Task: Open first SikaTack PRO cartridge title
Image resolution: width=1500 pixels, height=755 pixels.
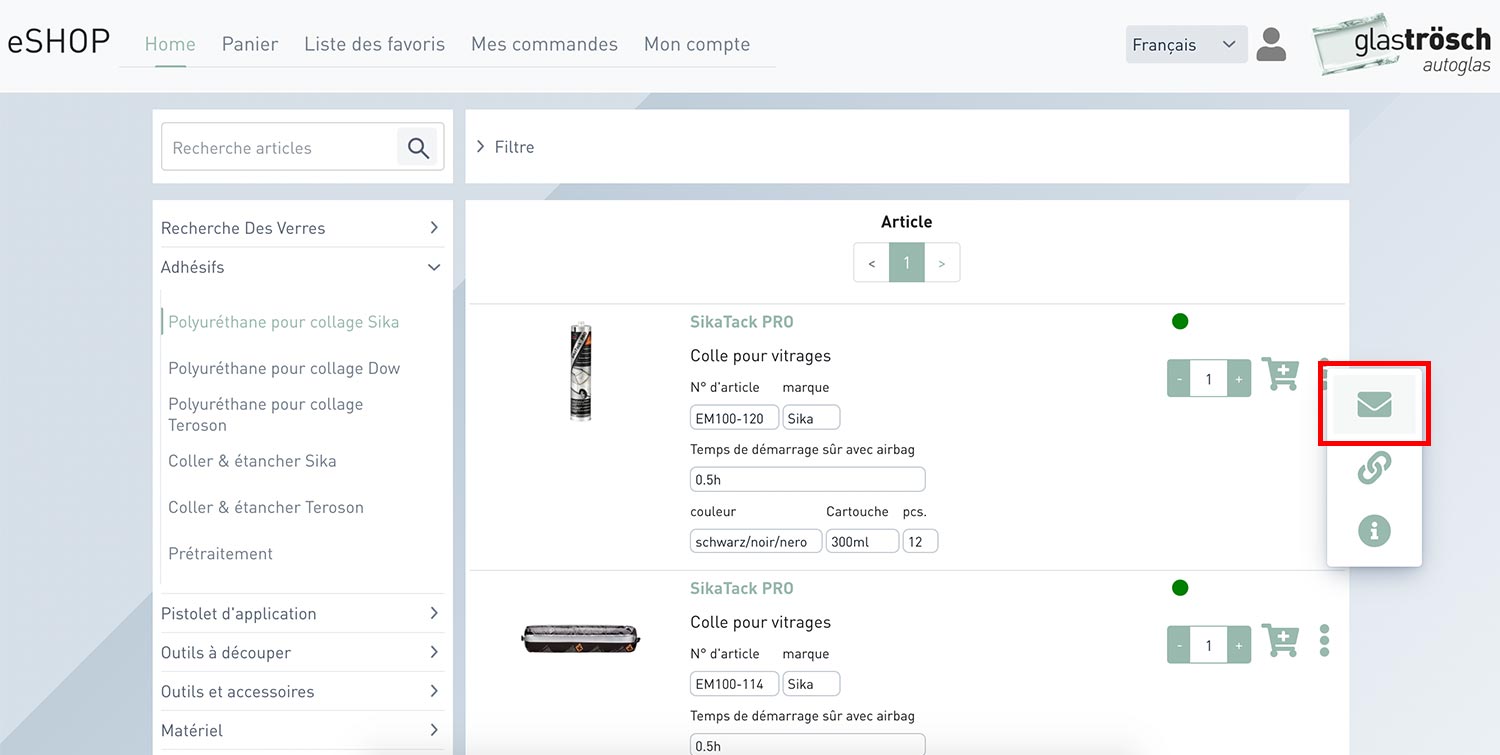Action: (x=742, y=322)
